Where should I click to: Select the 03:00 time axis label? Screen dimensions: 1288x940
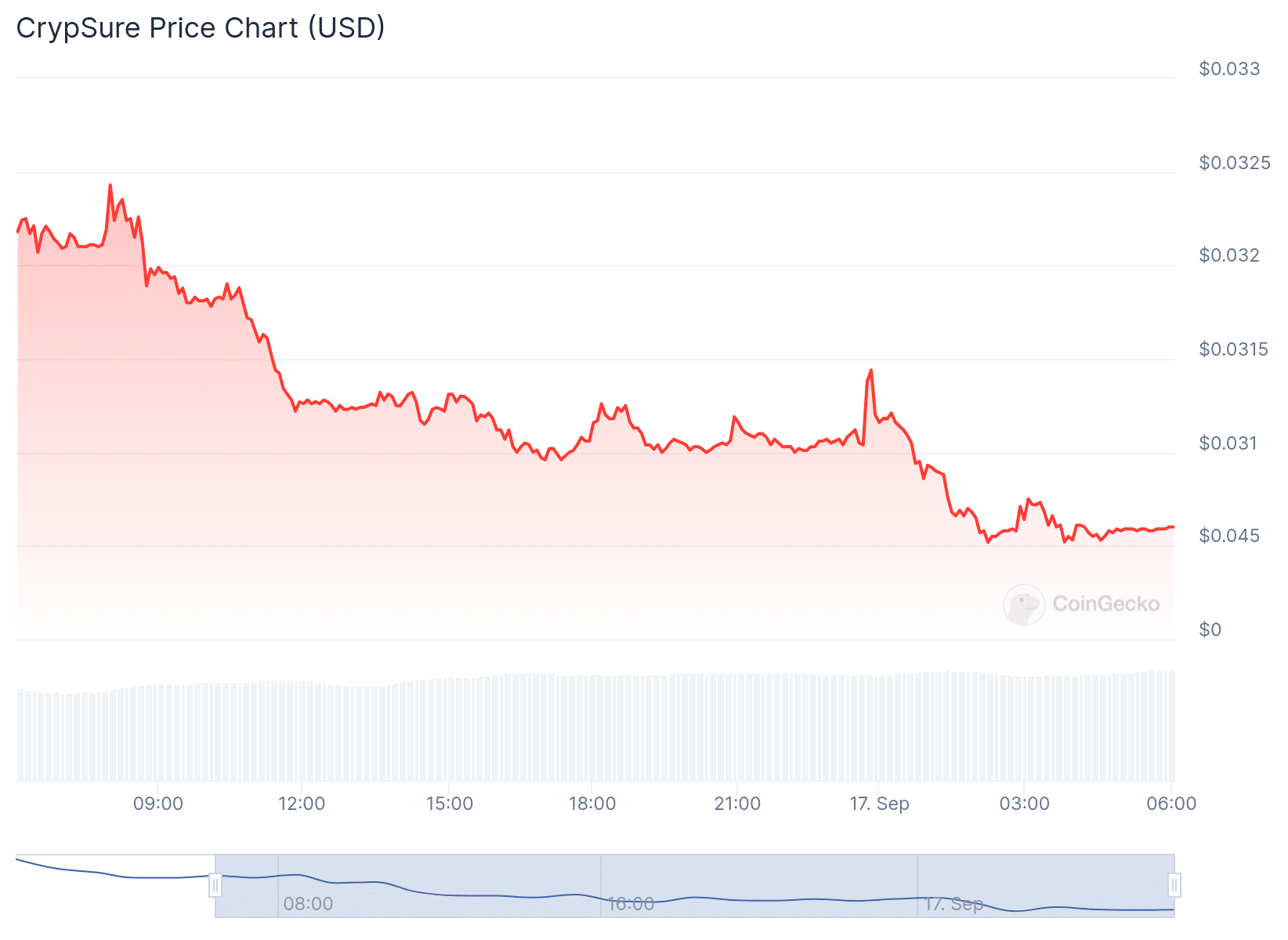pyautogui.click(x=1024, y=804)
